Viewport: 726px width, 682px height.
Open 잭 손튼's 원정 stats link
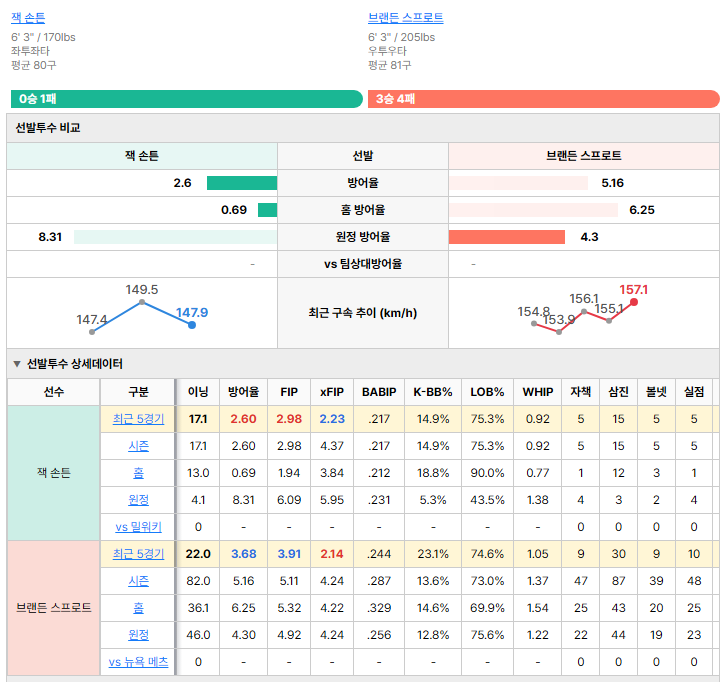coord(138,500)
